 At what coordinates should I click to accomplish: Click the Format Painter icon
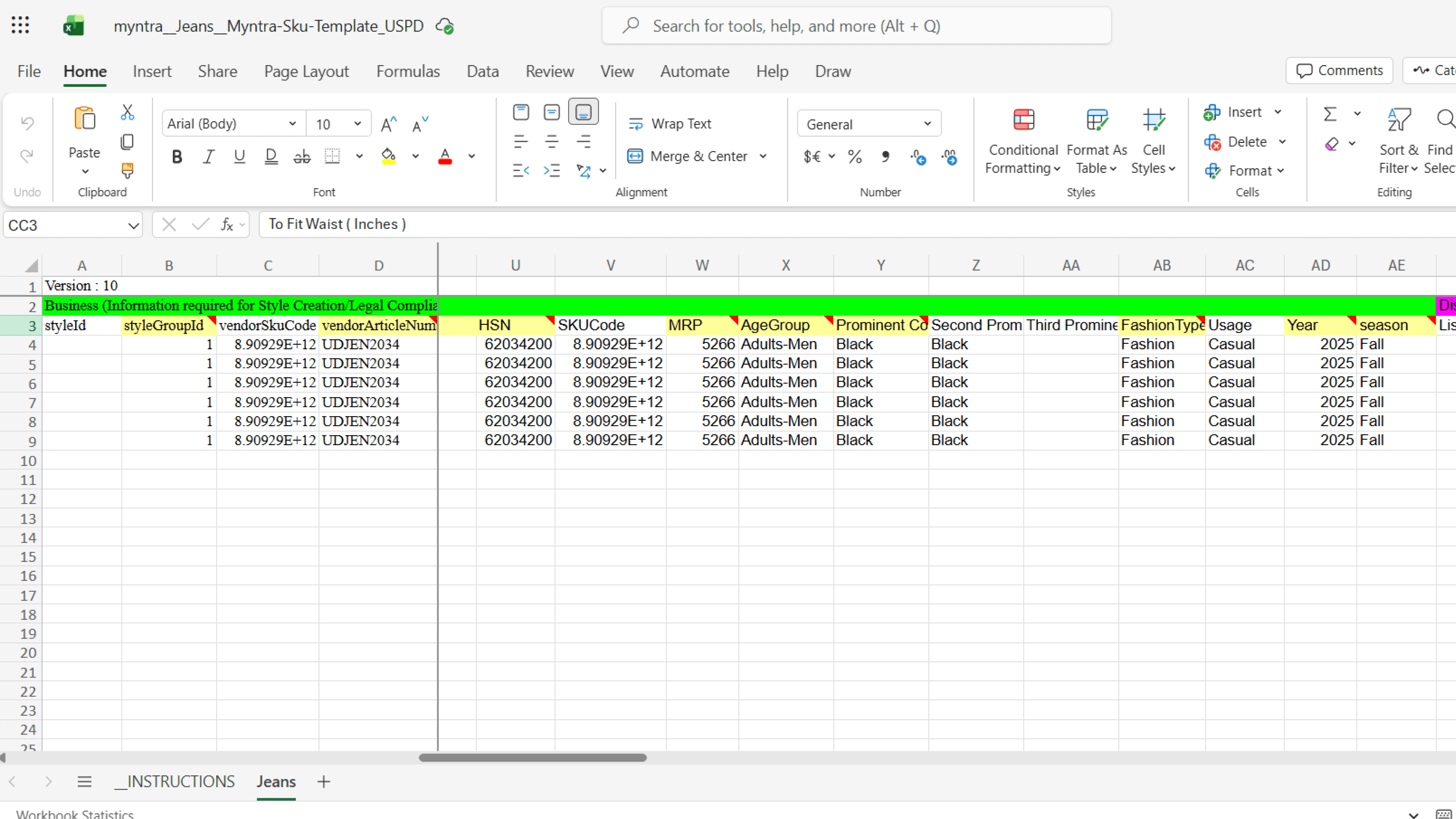click(127, 170)
